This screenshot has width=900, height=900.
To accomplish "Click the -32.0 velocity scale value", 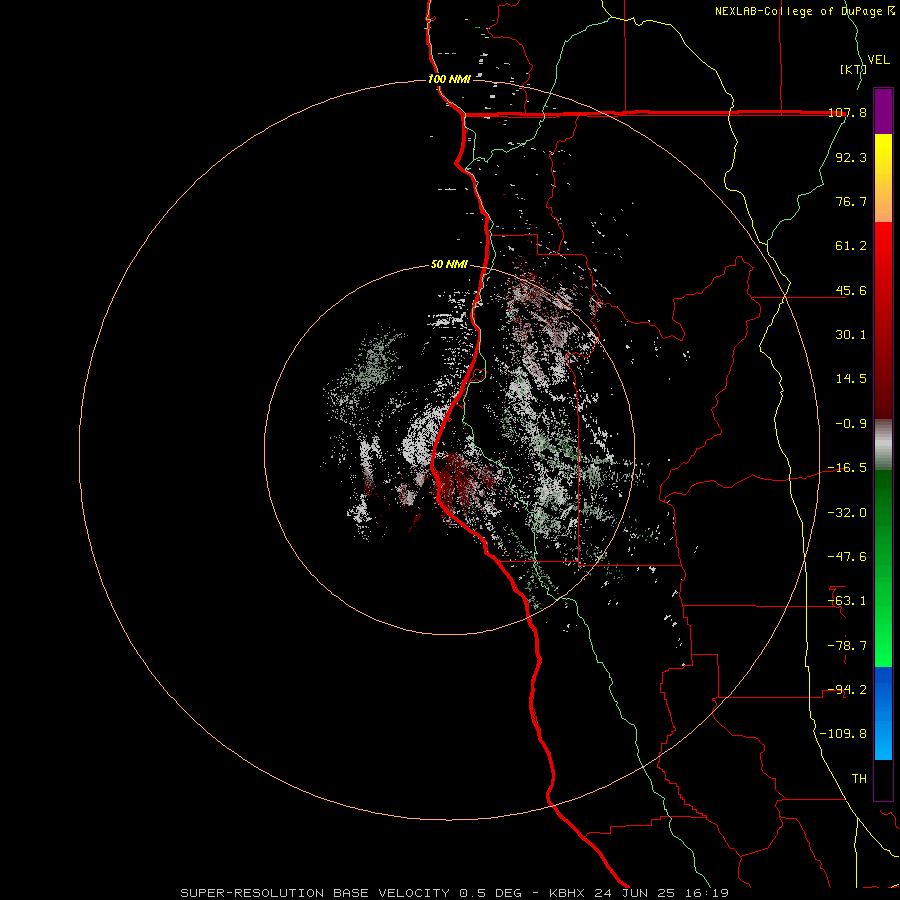I will (x=847, y=513).
